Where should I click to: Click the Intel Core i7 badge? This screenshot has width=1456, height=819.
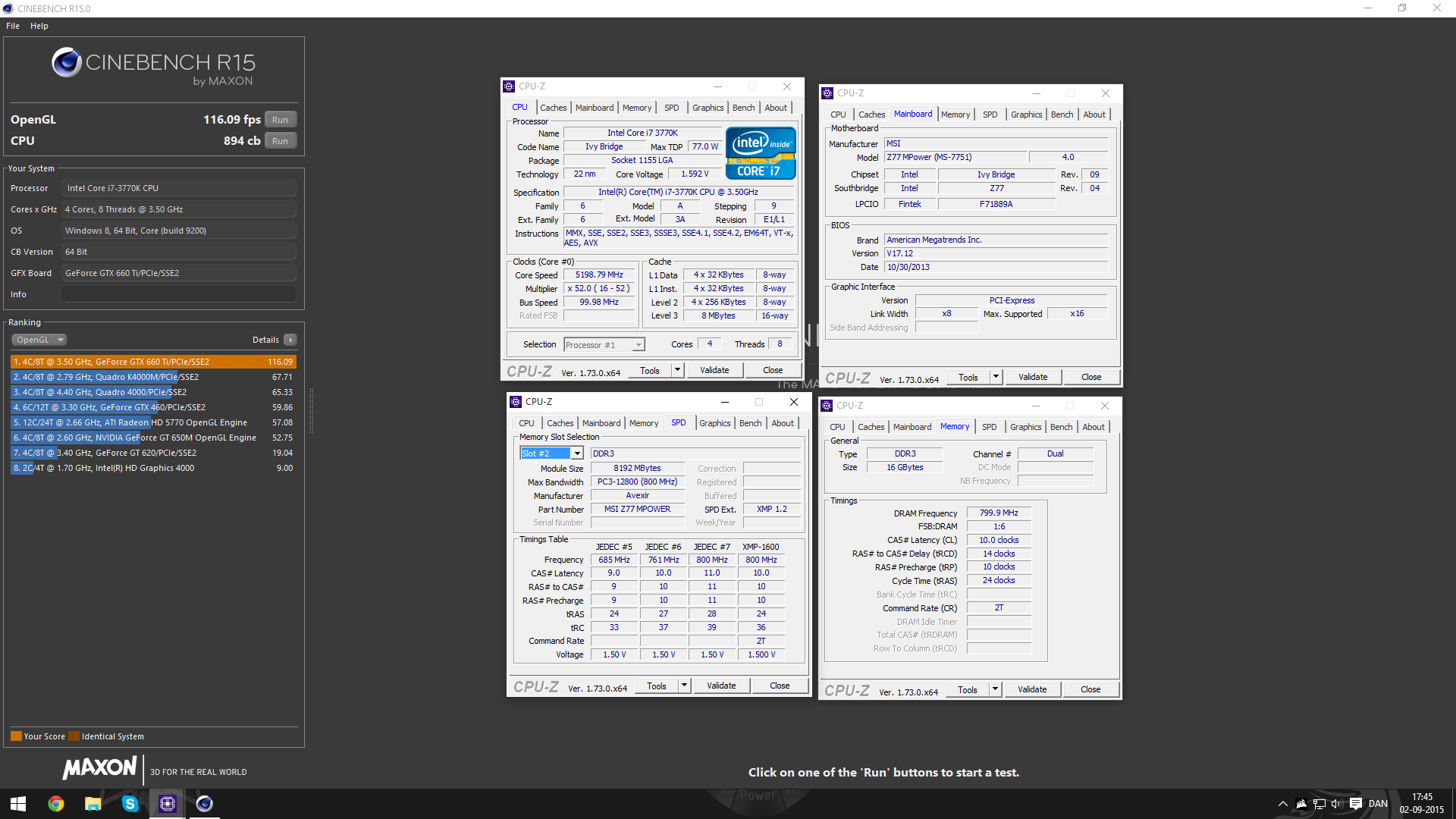pos(761,153)
